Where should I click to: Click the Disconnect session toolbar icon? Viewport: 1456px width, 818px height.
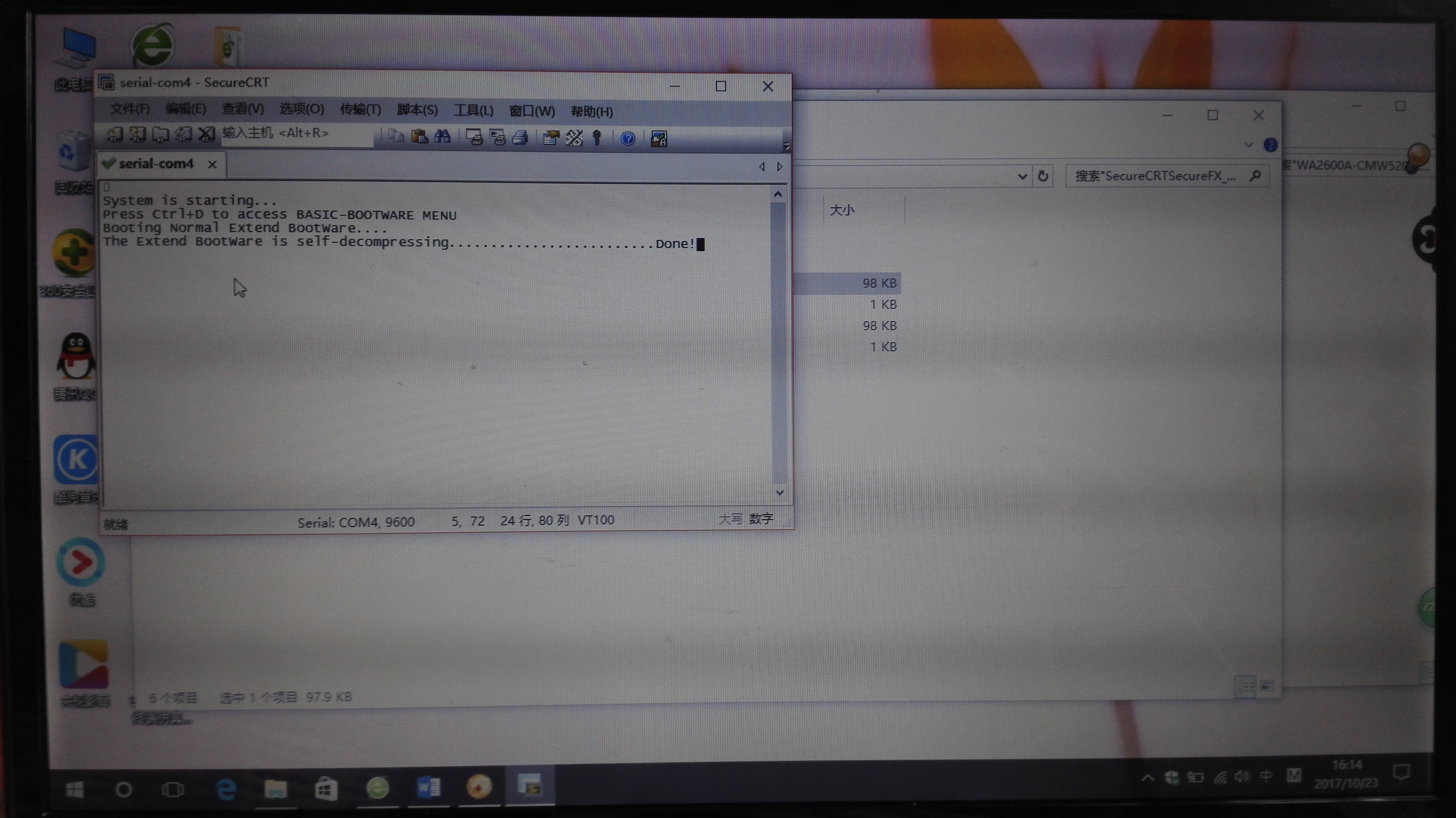[x=206, y=134]
